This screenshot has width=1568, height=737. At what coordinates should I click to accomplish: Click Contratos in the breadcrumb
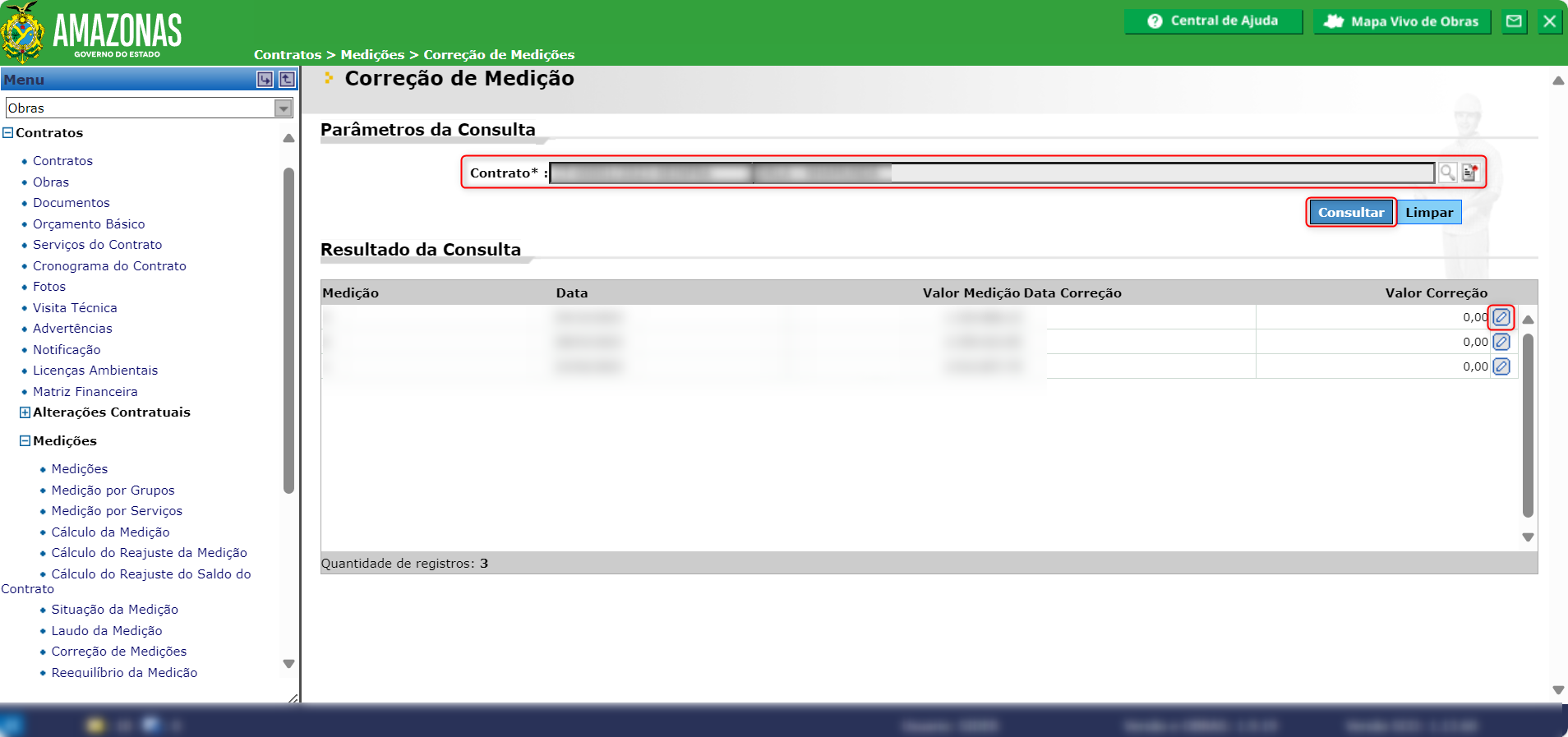click(x=288, y=55)
